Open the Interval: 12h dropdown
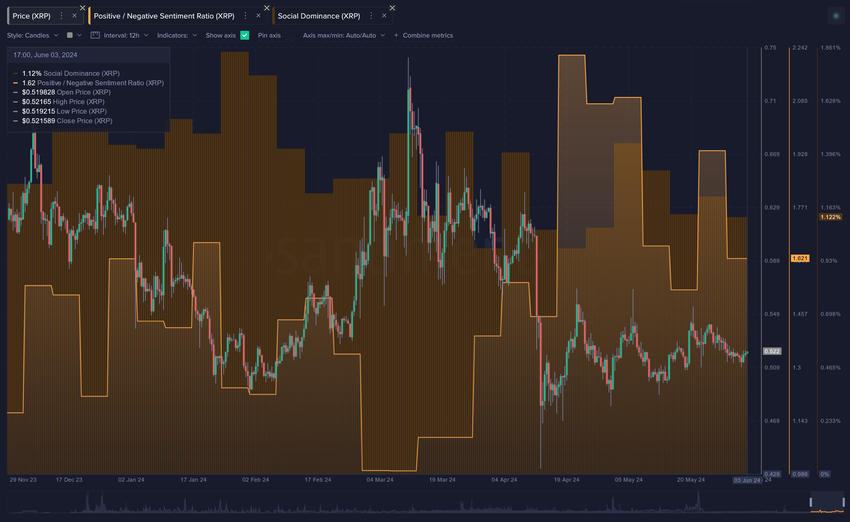Screen dimensions: 850x522 (x=126, y=35)
